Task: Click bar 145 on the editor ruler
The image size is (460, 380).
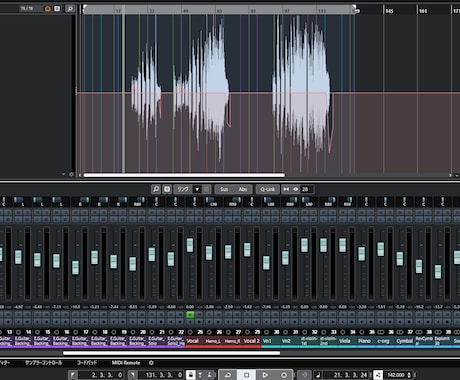Action: pyautogui.click(x=389, y=11)
